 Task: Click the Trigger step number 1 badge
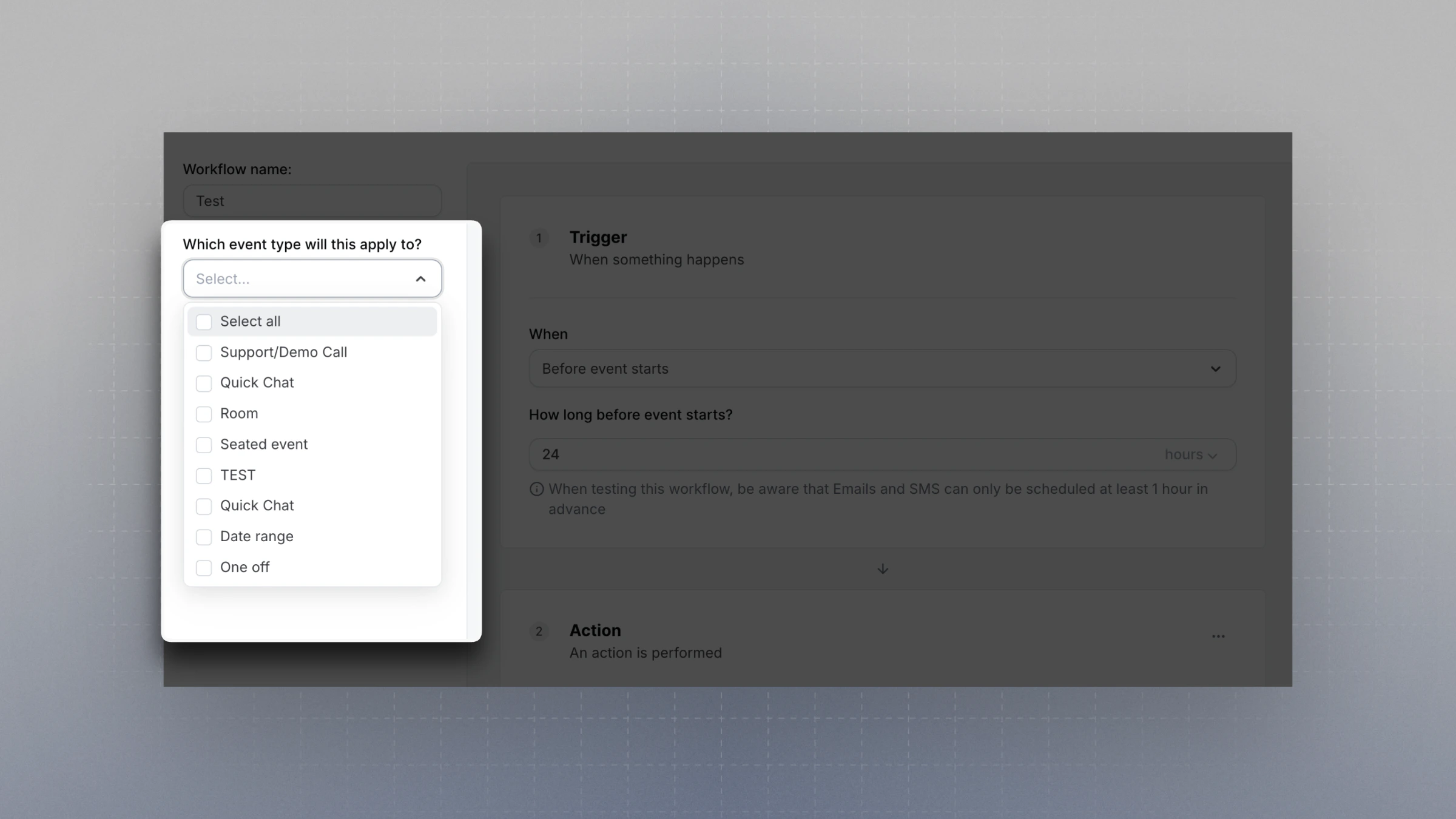pos(539,238)
